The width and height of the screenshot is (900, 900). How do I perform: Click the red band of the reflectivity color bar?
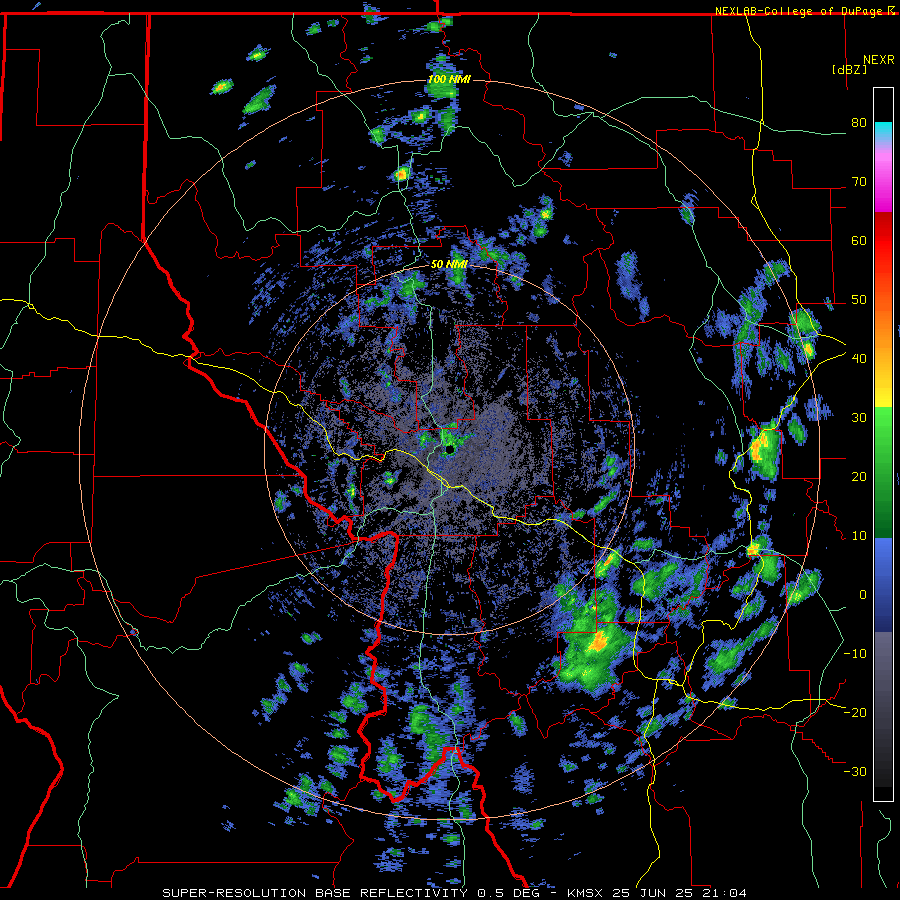[883, 257]
